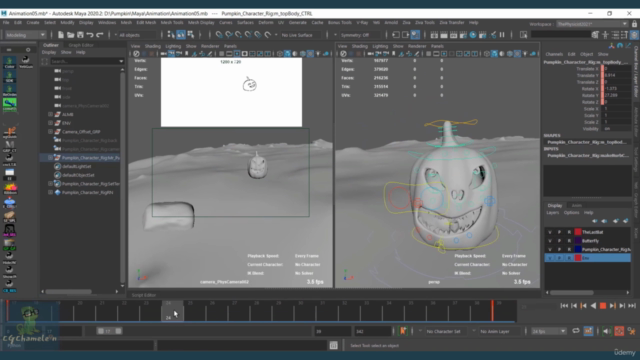Click the auto keyframe icon

[619, 331]
